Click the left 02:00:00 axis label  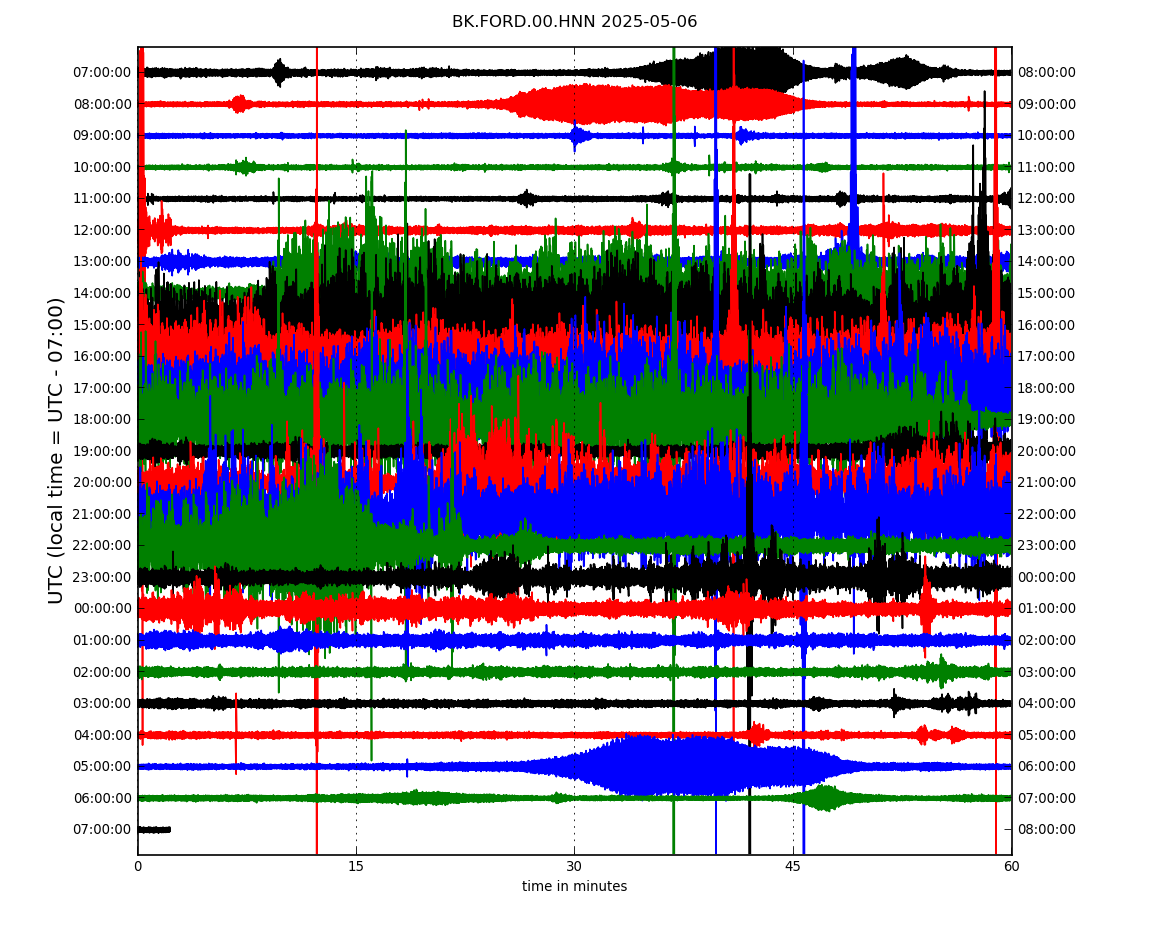102,672
